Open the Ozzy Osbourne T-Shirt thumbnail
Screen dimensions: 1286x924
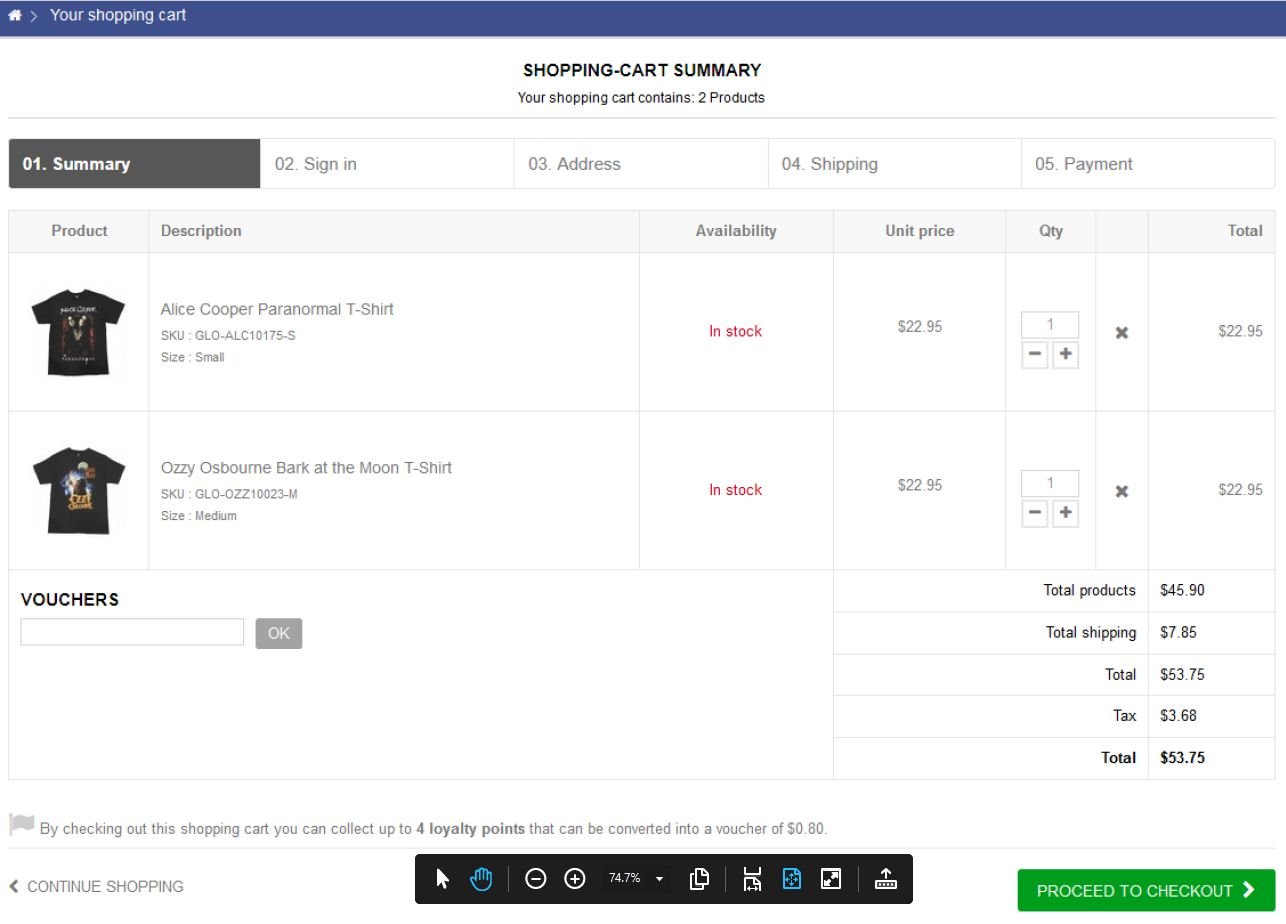(79, 490)
